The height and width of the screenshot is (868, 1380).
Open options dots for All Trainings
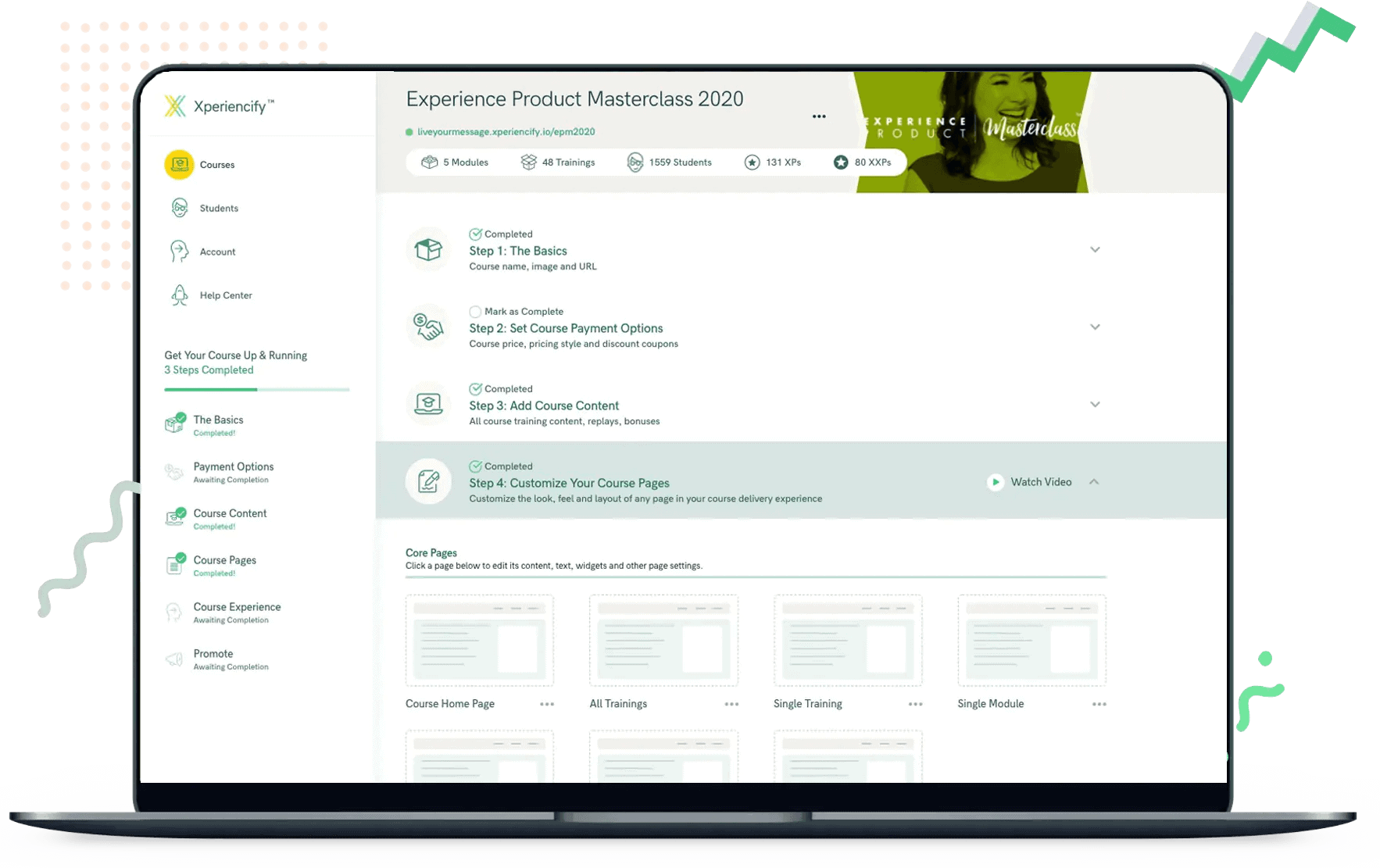click(731, 704)
